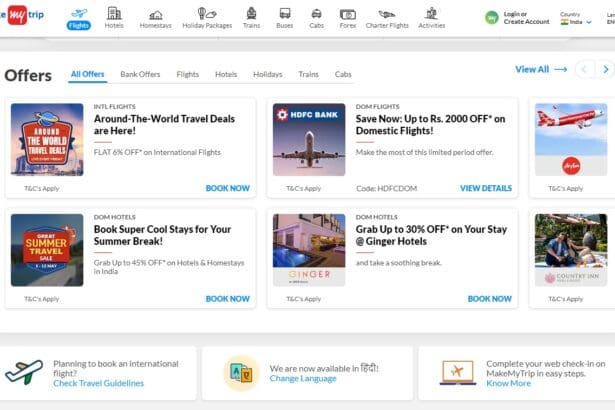Click the Around-The-World Travel Deals heading

pos(164,125)
